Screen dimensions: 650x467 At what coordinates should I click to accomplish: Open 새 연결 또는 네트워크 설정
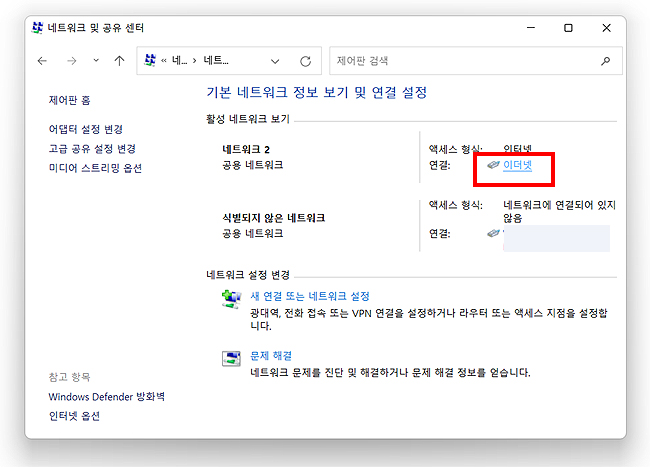pos(310,296)
